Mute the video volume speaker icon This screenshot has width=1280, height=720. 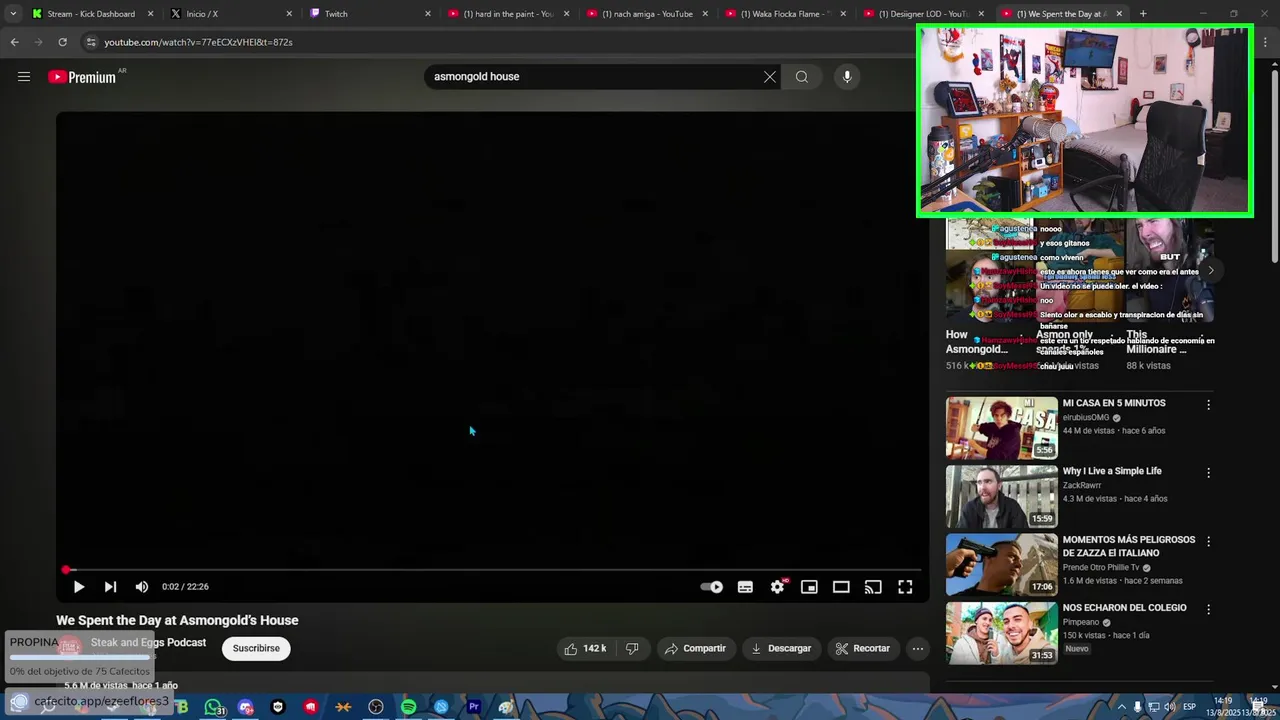142,587
